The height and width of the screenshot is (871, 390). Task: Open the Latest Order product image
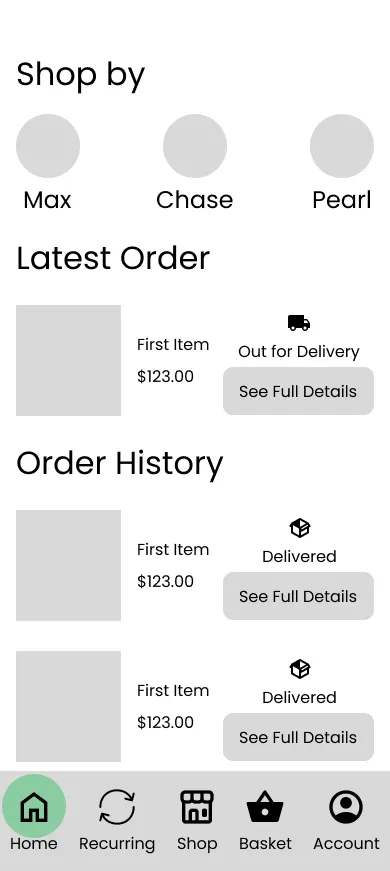pos(68,360)
